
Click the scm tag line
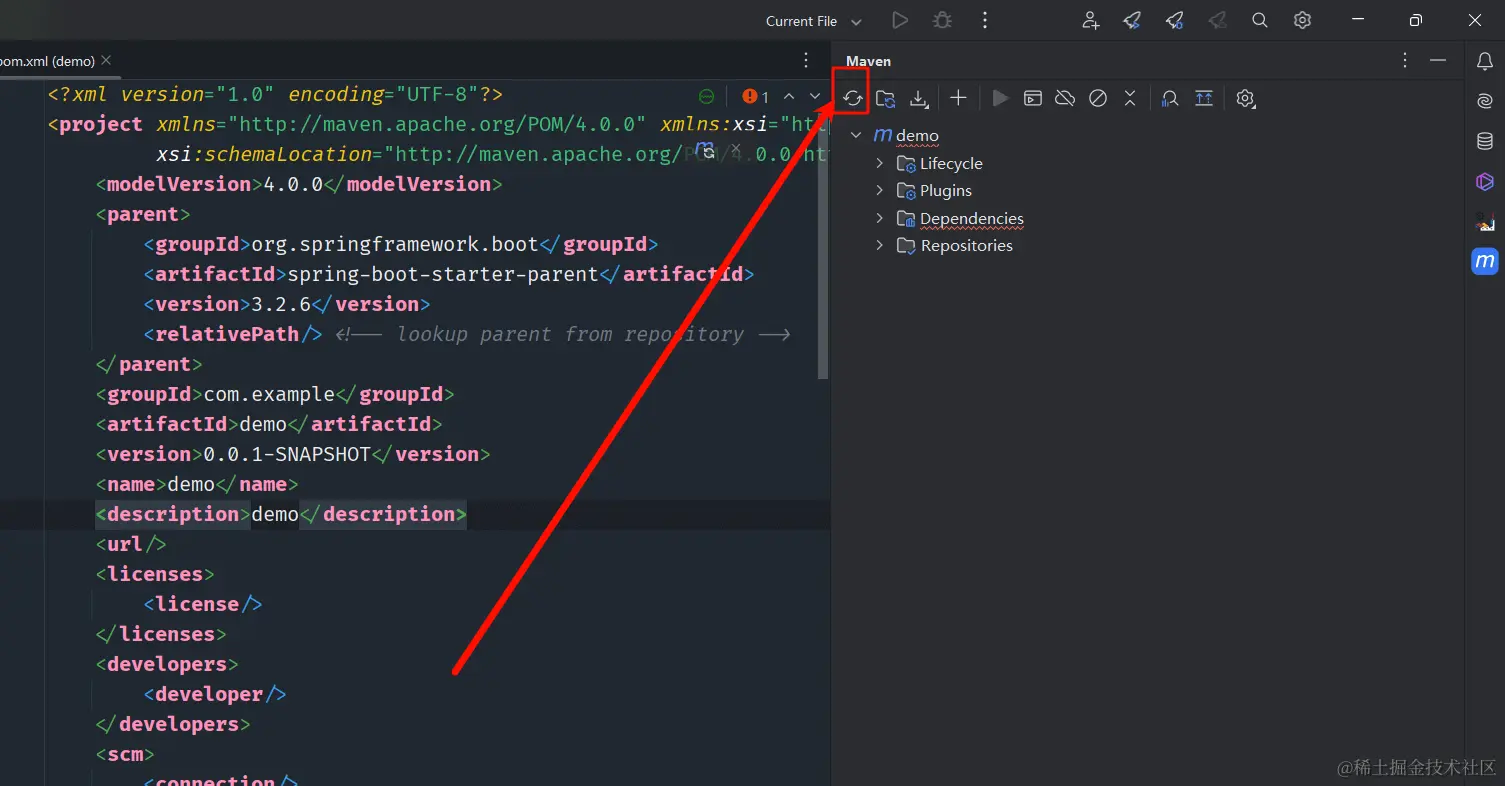coord(125,754)
